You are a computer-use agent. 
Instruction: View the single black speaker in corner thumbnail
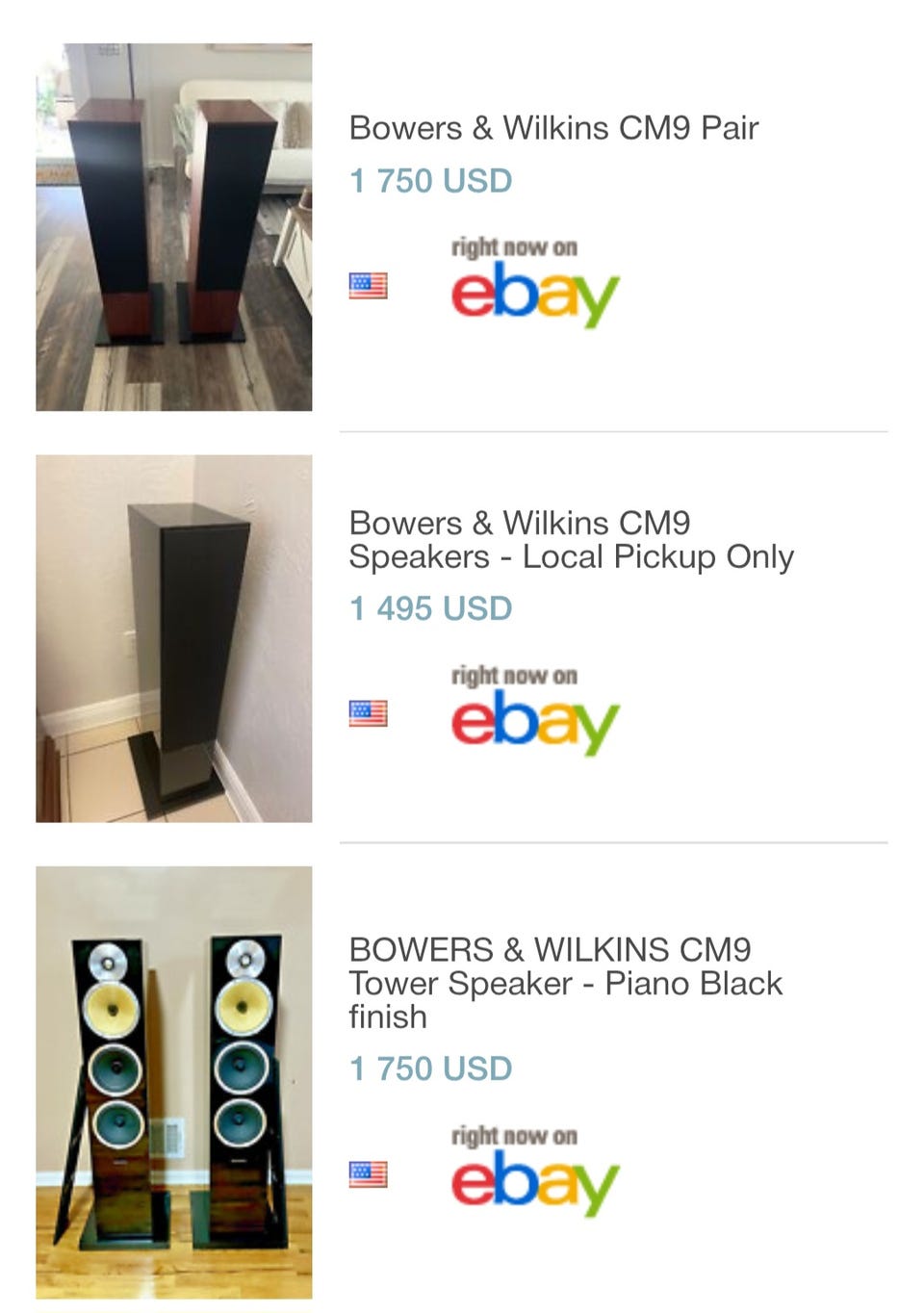173,638
